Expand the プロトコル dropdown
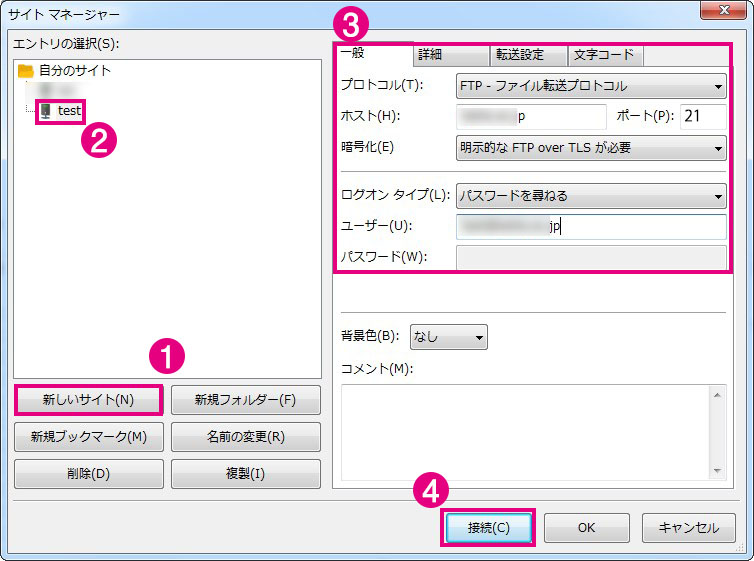 tap(591, 86)
